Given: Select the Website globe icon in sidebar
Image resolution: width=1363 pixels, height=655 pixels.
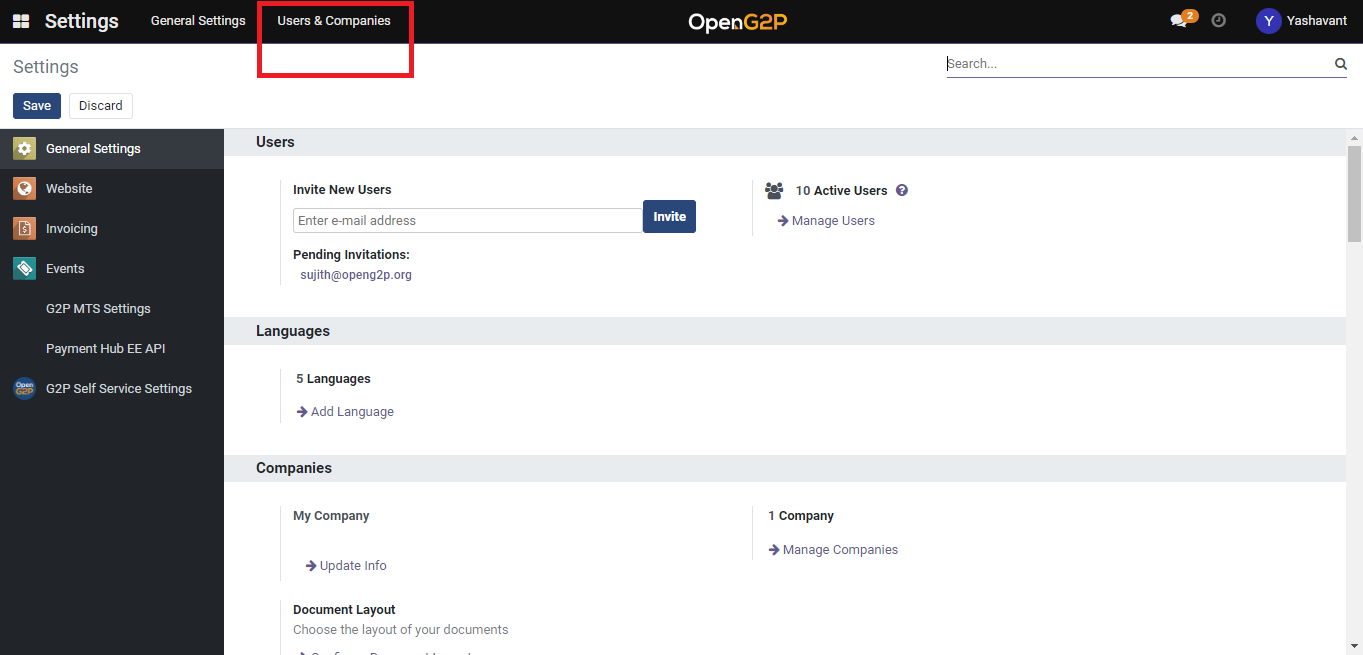Looking at the screenshot, I should [24, 188].
